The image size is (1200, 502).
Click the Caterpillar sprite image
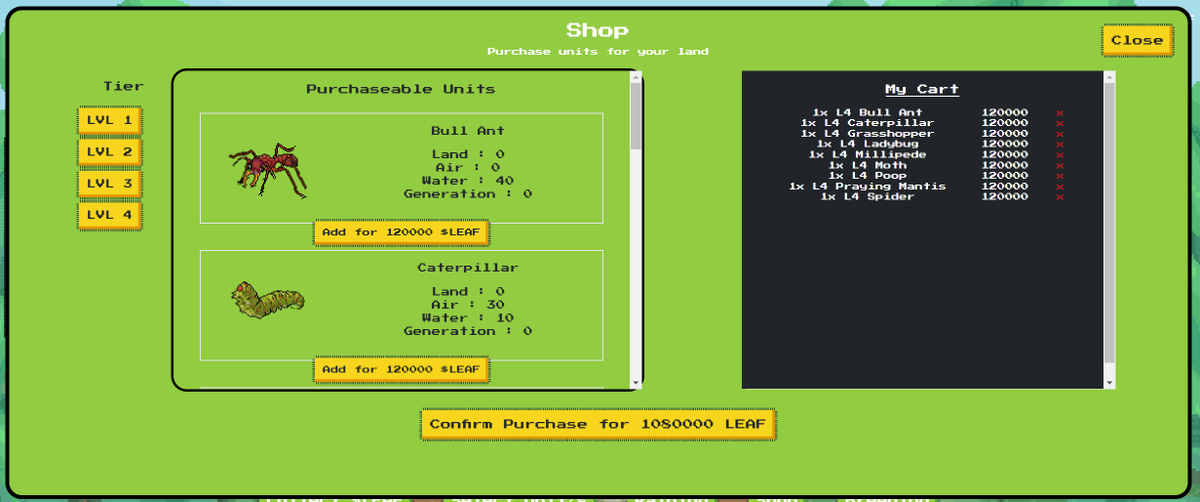(267, 299)
